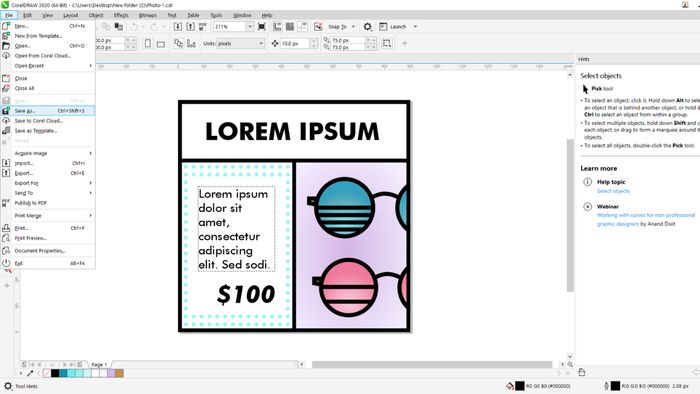Viewport: 700px width, 394px height.
Task: Toggle Show rulers in the toolbar
Action: 277,26
